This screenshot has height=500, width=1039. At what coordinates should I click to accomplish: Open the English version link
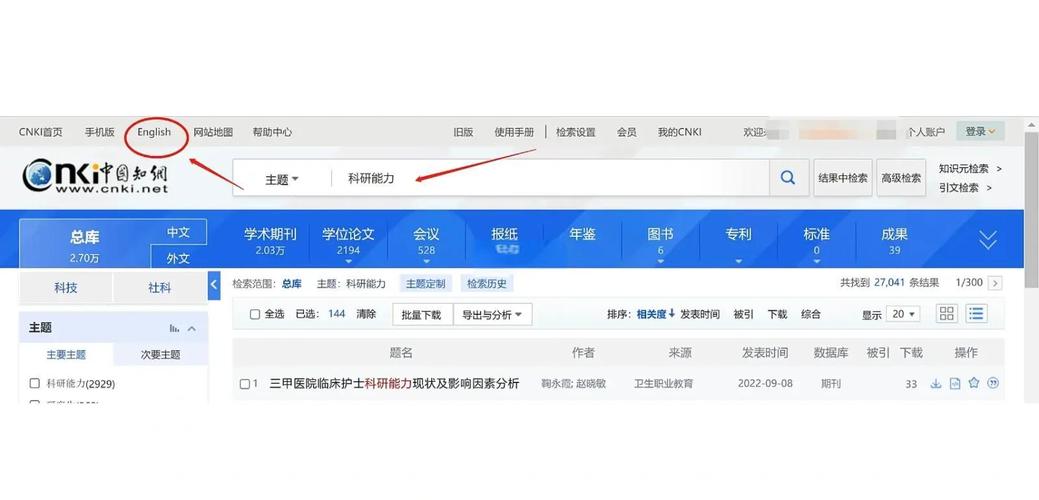pyautogui.click(x=154, y=132)
